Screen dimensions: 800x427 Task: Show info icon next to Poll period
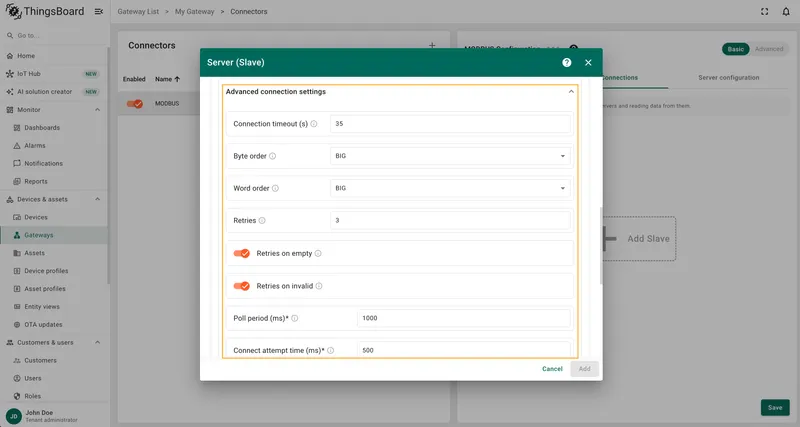click(294, 318)
